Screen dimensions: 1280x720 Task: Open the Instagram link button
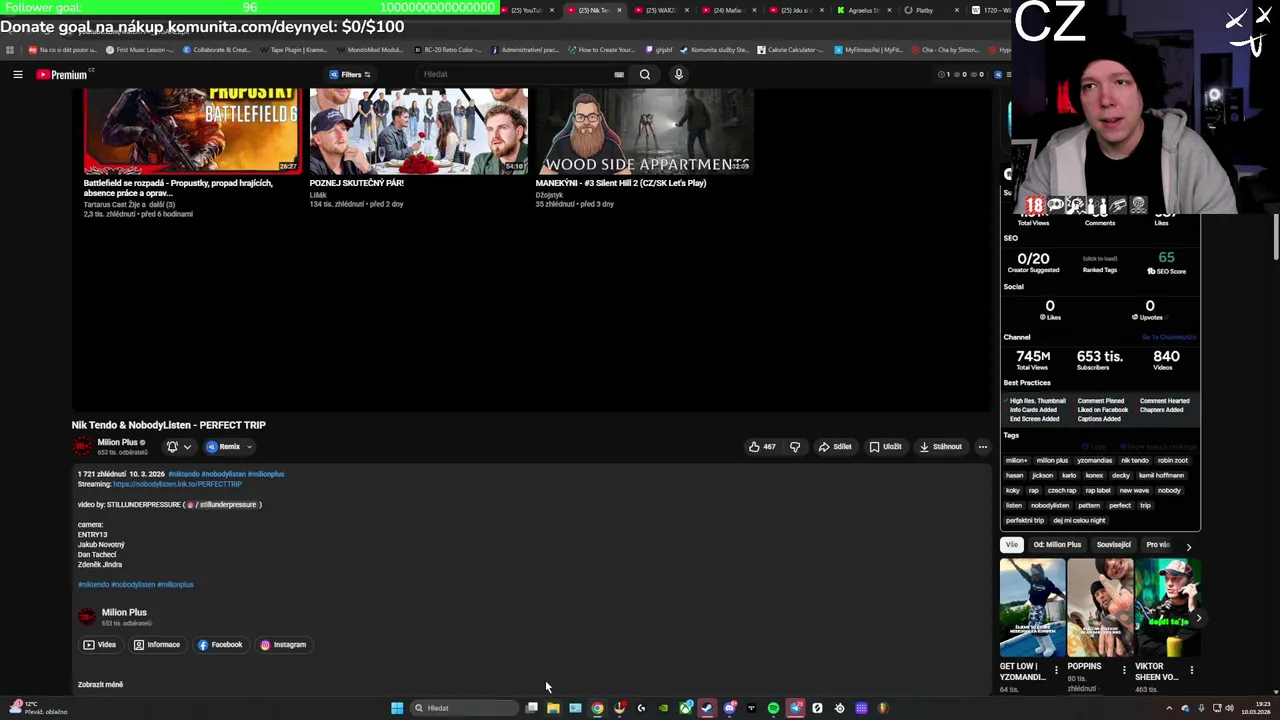283,645
